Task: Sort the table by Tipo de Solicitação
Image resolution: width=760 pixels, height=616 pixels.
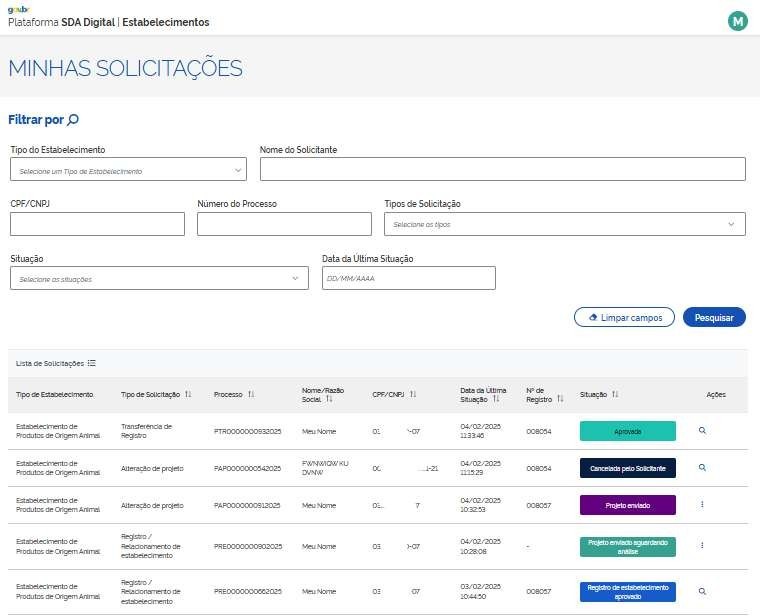Action: click(188, 395)
